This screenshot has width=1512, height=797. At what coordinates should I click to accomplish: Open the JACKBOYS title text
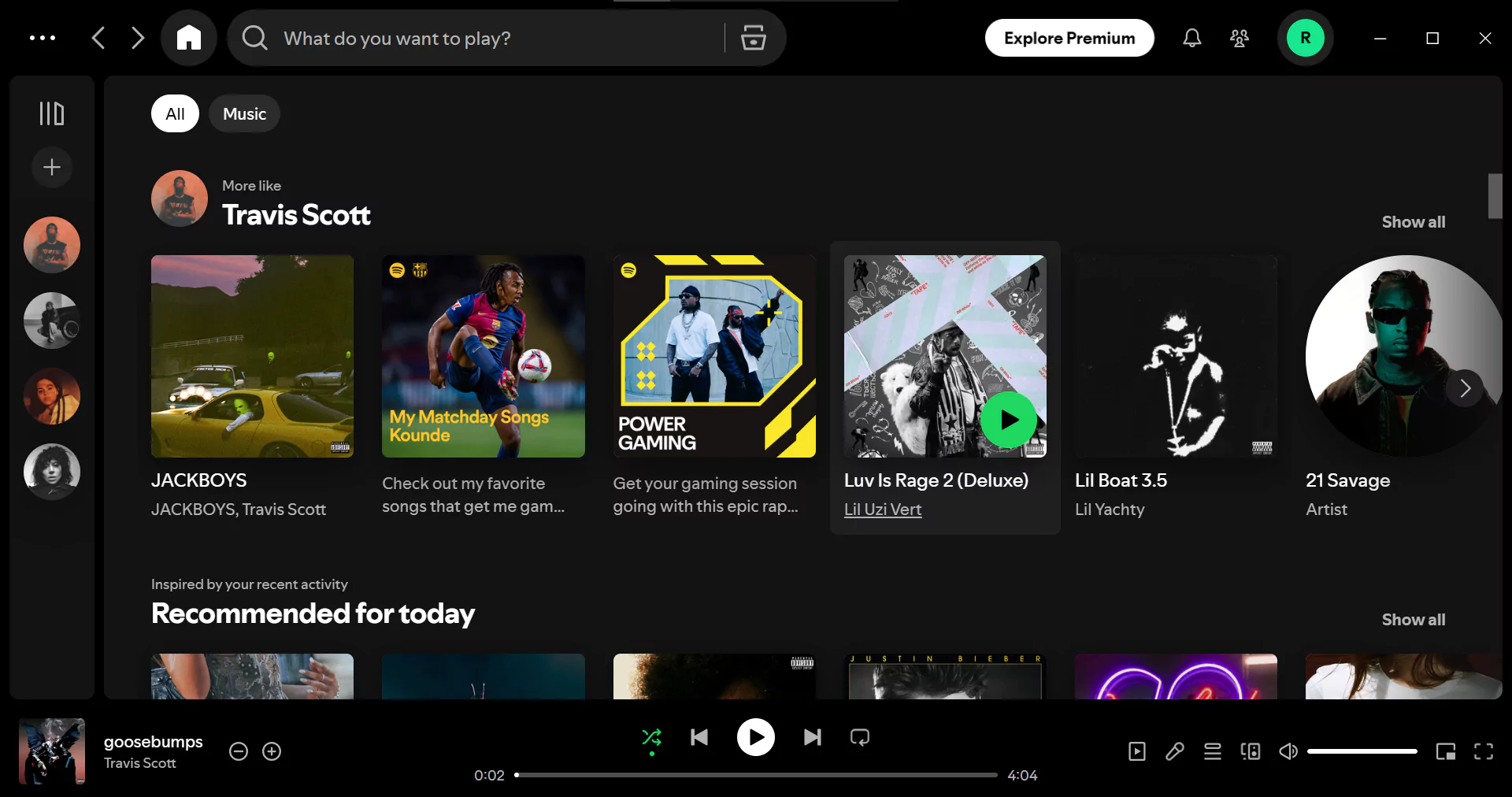click(199, 480)
